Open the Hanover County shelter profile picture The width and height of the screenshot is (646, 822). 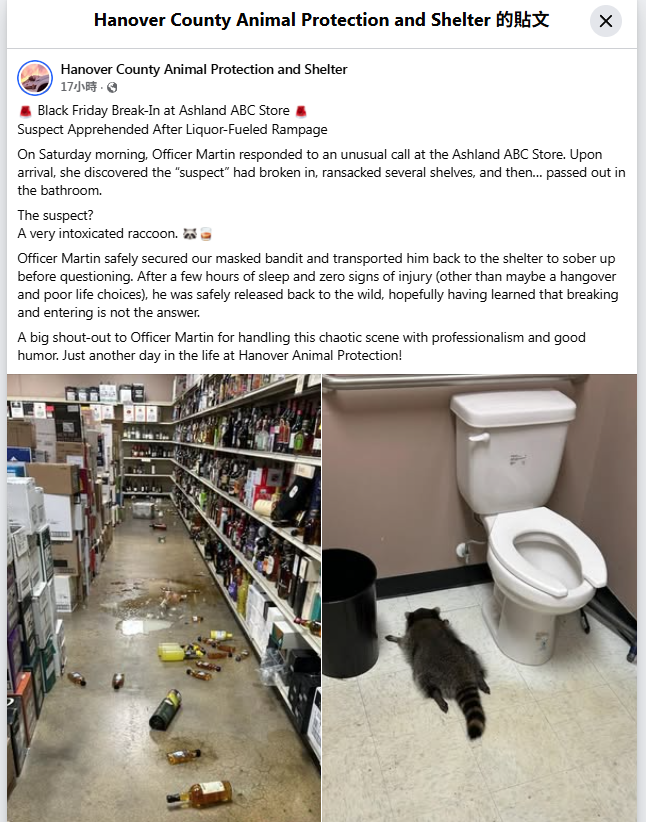[35, 78]
